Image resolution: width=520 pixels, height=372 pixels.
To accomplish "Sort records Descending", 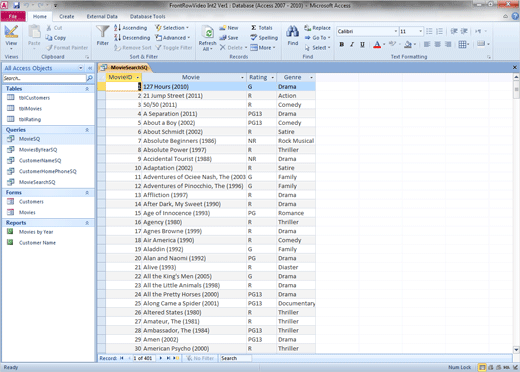I will (132, 38).
